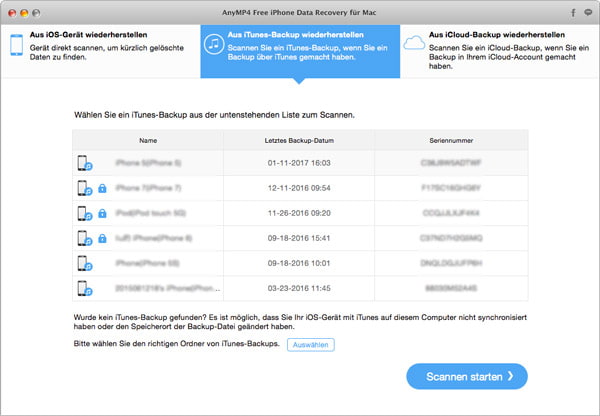
Task: Click the Auswählen button
Action: tap(311, 344)
